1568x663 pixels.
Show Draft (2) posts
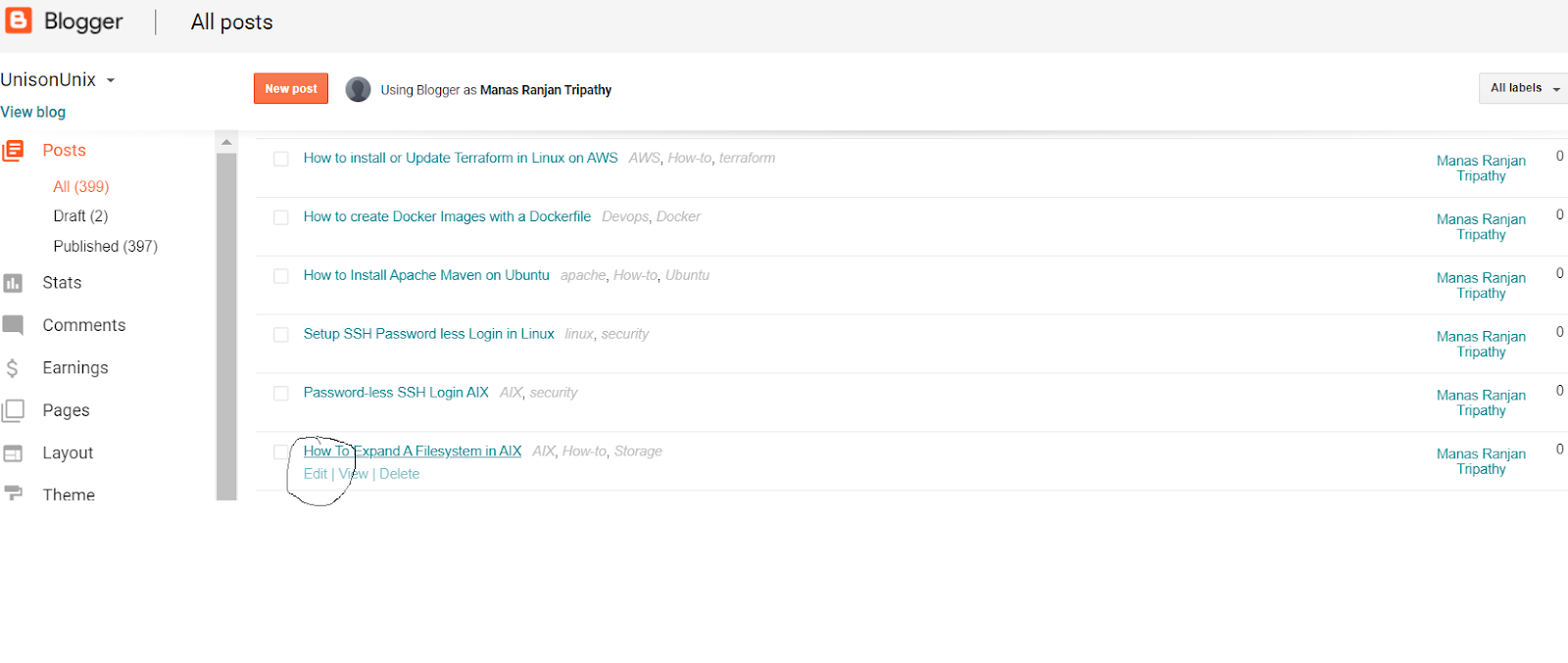coord(80,216)
